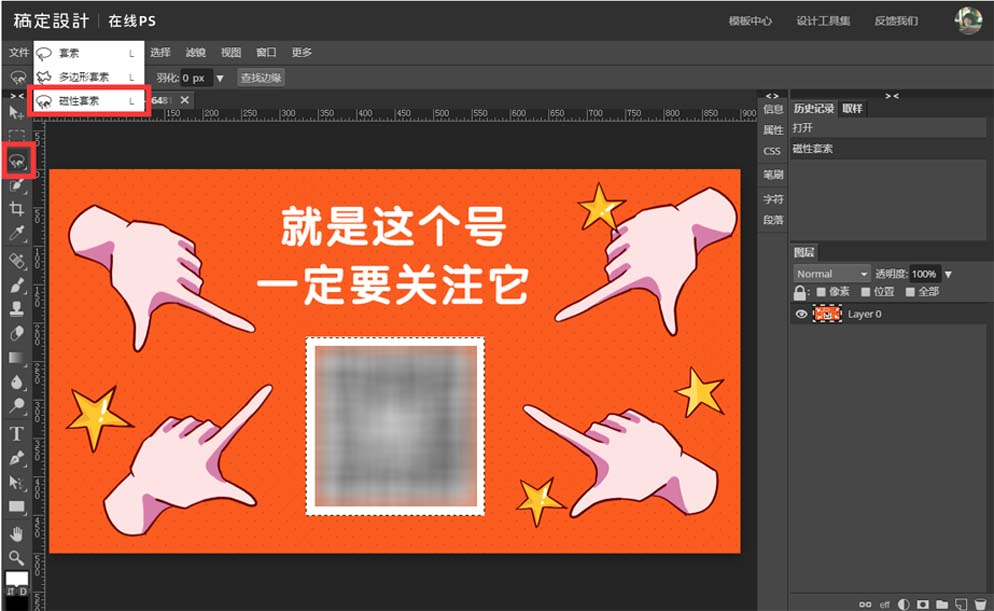The width and height of the screenshot is (994, 611).
Task: Check the 全部 lock checkbox
Action: click(910, 292)
